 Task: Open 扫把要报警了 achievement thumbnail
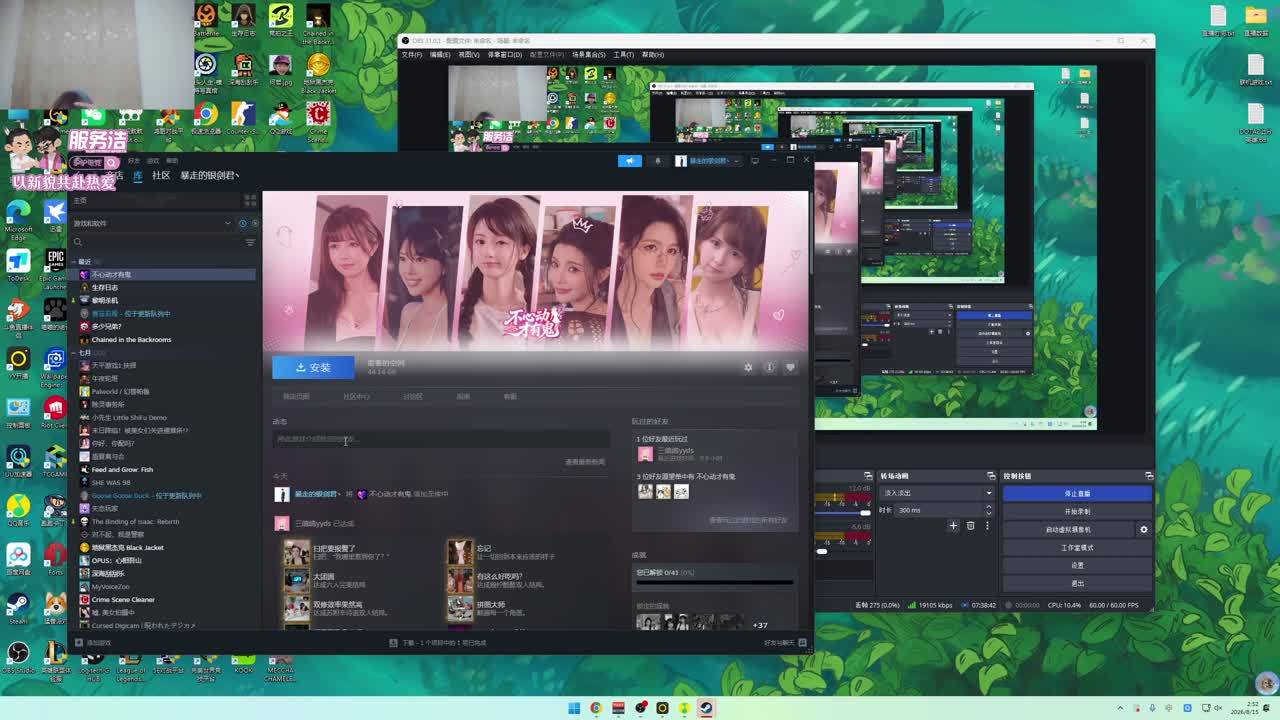[x=297, y=552]
